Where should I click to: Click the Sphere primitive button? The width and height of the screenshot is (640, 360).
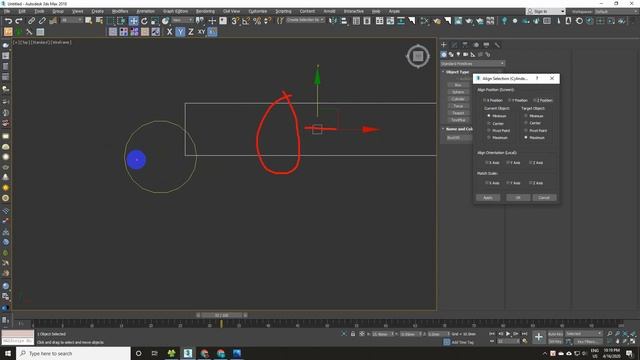coord(458,92)
